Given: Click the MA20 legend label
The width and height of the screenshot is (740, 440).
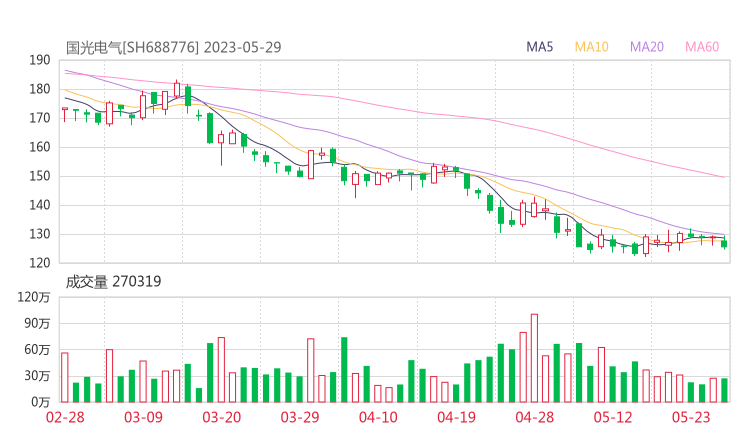Looking at the screenshot, I should coord(647,47).
